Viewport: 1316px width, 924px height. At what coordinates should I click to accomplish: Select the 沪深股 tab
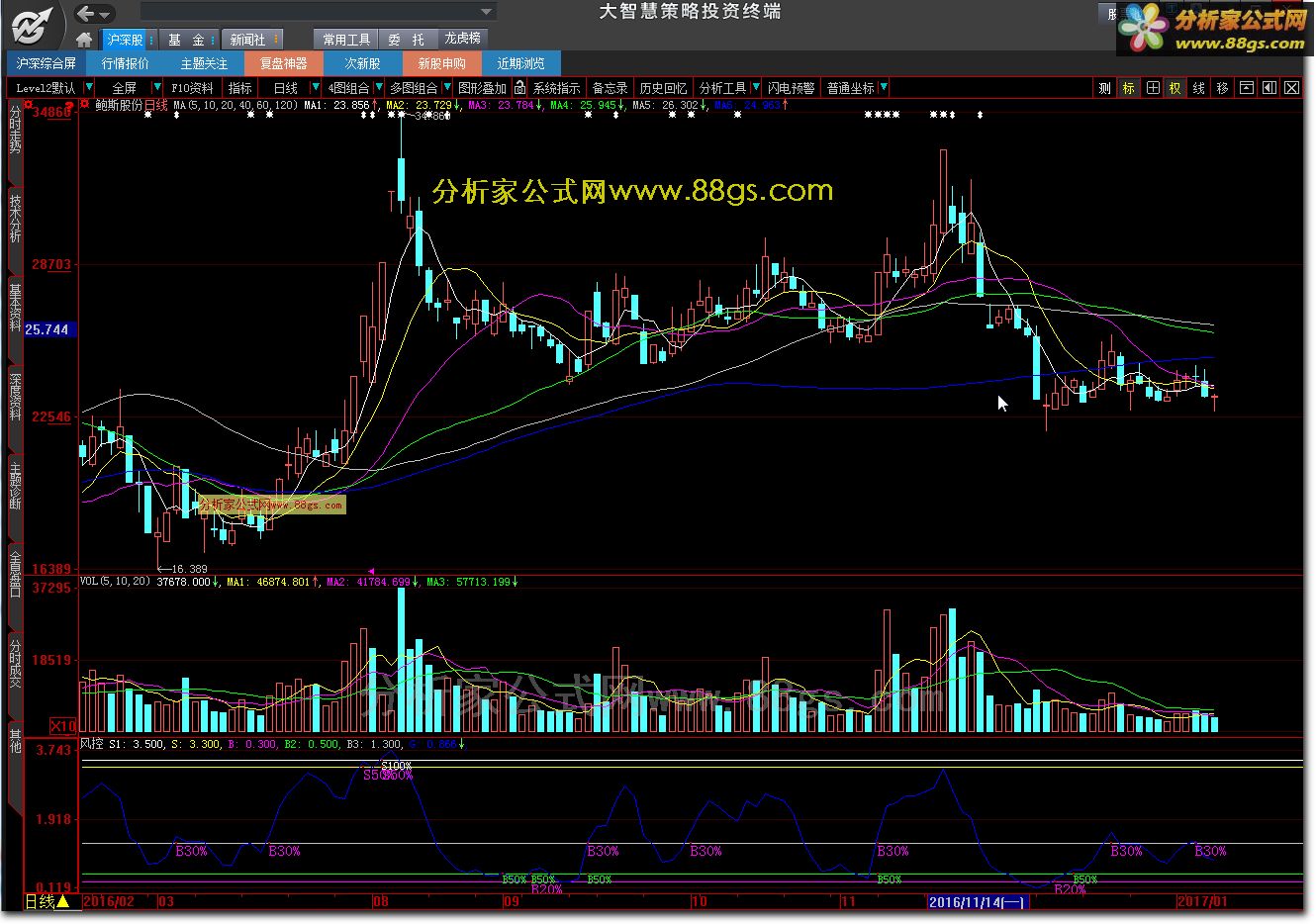(125, 40)
